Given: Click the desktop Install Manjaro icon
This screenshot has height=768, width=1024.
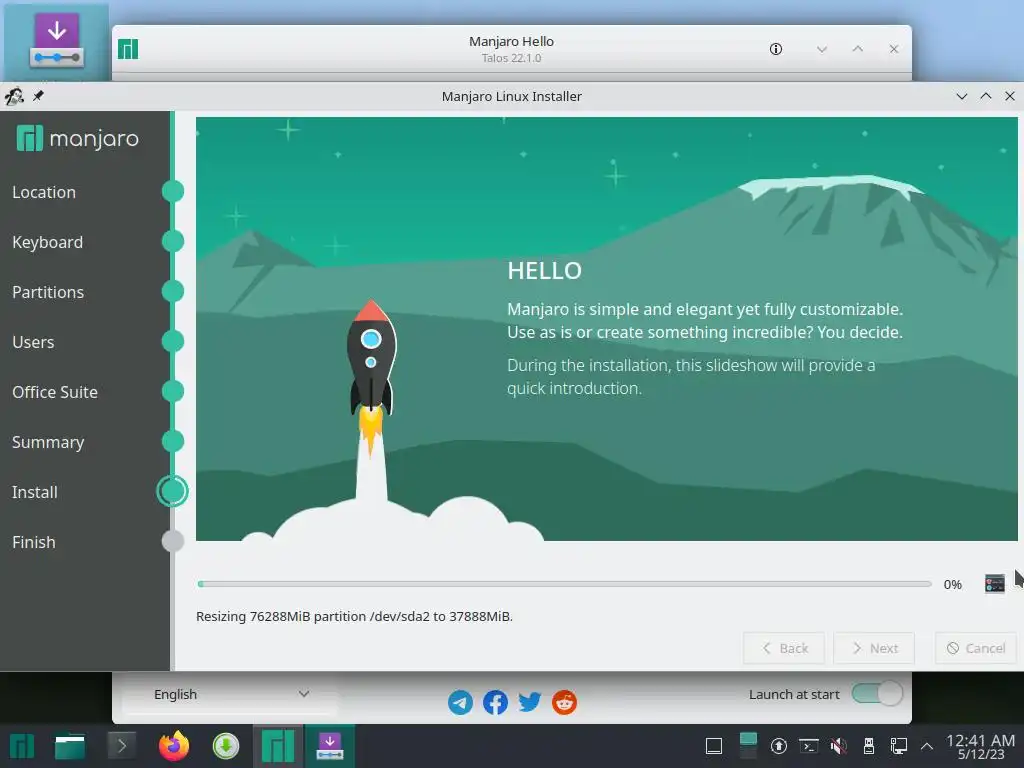Looking at the screenshot, I should click(x=56, y=40).
